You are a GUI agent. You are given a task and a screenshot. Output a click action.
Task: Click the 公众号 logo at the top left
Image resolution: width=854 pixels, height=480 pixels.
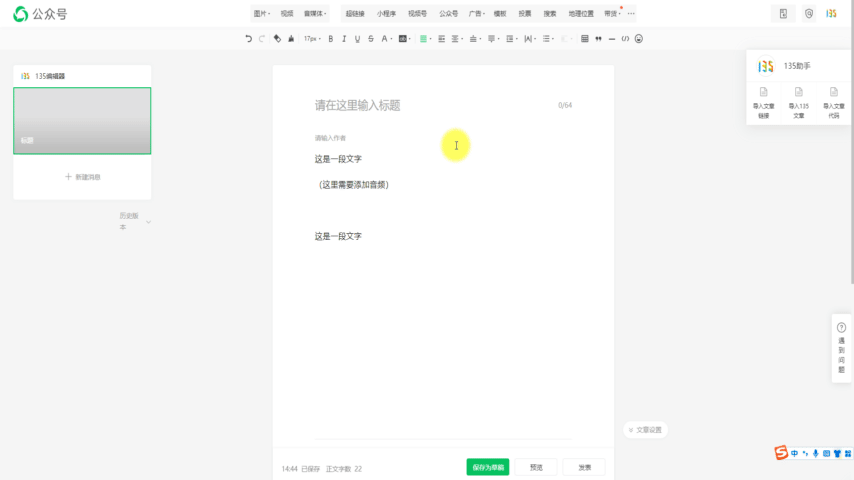40,14
